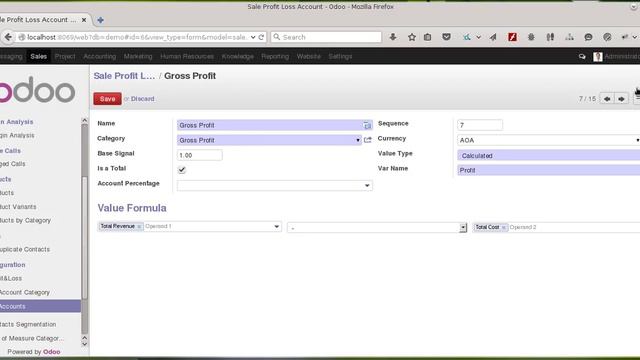Open the Website menu
This screenshot has width=640, height=360.
309,57
